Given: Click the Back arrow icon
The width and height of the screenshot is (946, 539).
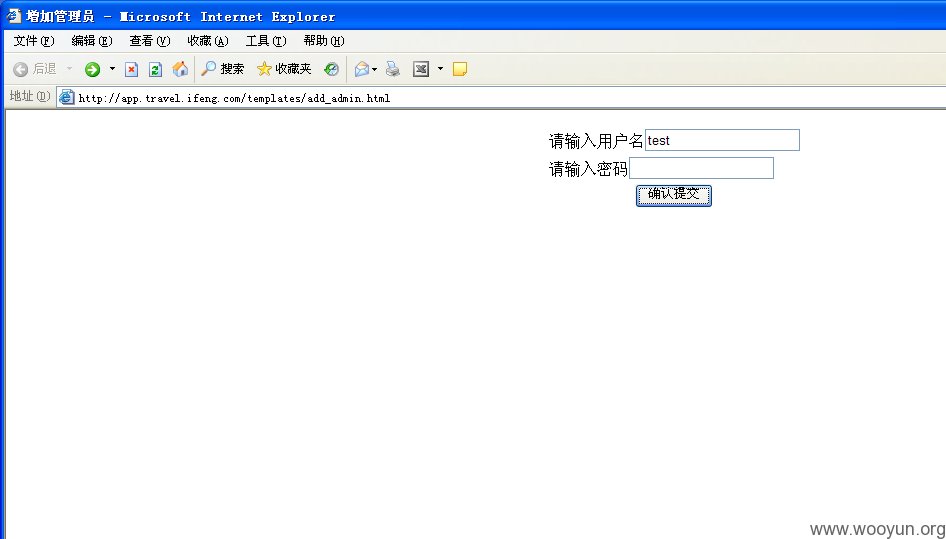Looking at the screenshot, I should click(21, 69).
